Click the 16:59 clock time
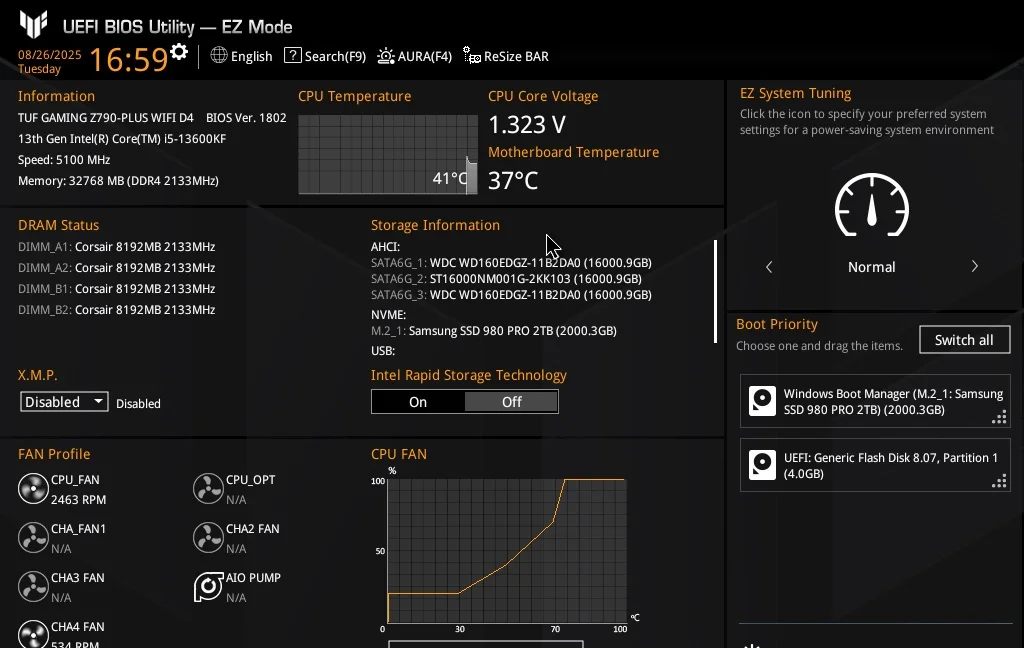 pos(129,59)
